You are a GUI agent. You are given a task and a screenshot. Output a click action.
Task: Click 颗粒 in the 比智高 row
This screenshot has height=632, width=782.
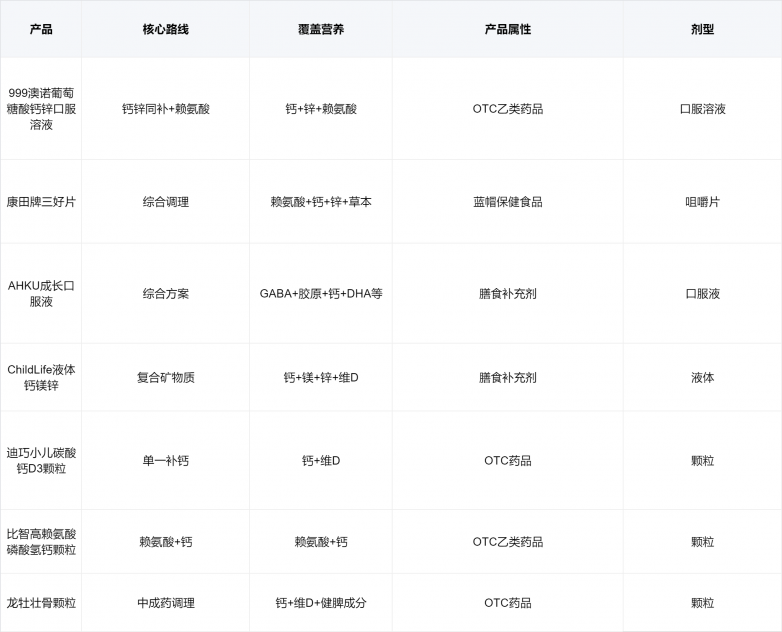tap(702, 542)
